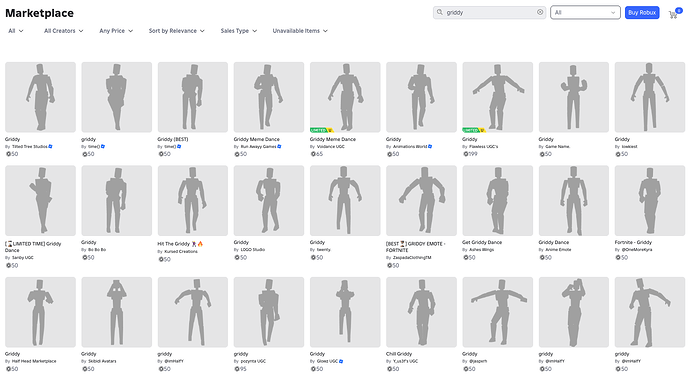Open Griddy thumbnail by Half Head Marketplace
The image size is (690, 377).
click(x=40, y=312)
